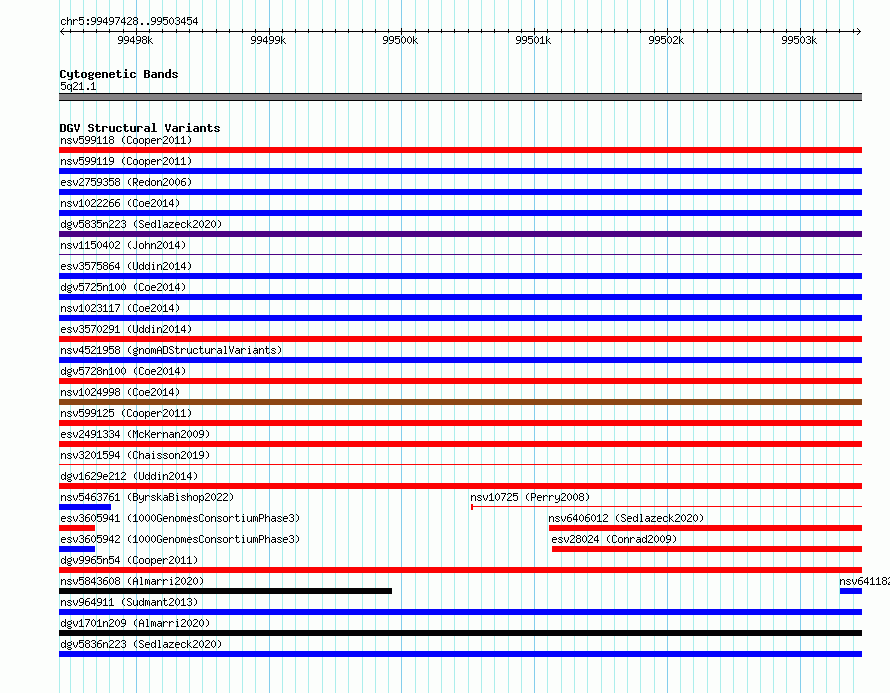This screenshot has height=693, width=890.
Task: Select dgv5725n100 (Coe2014) variant
Action: [123, 287]
